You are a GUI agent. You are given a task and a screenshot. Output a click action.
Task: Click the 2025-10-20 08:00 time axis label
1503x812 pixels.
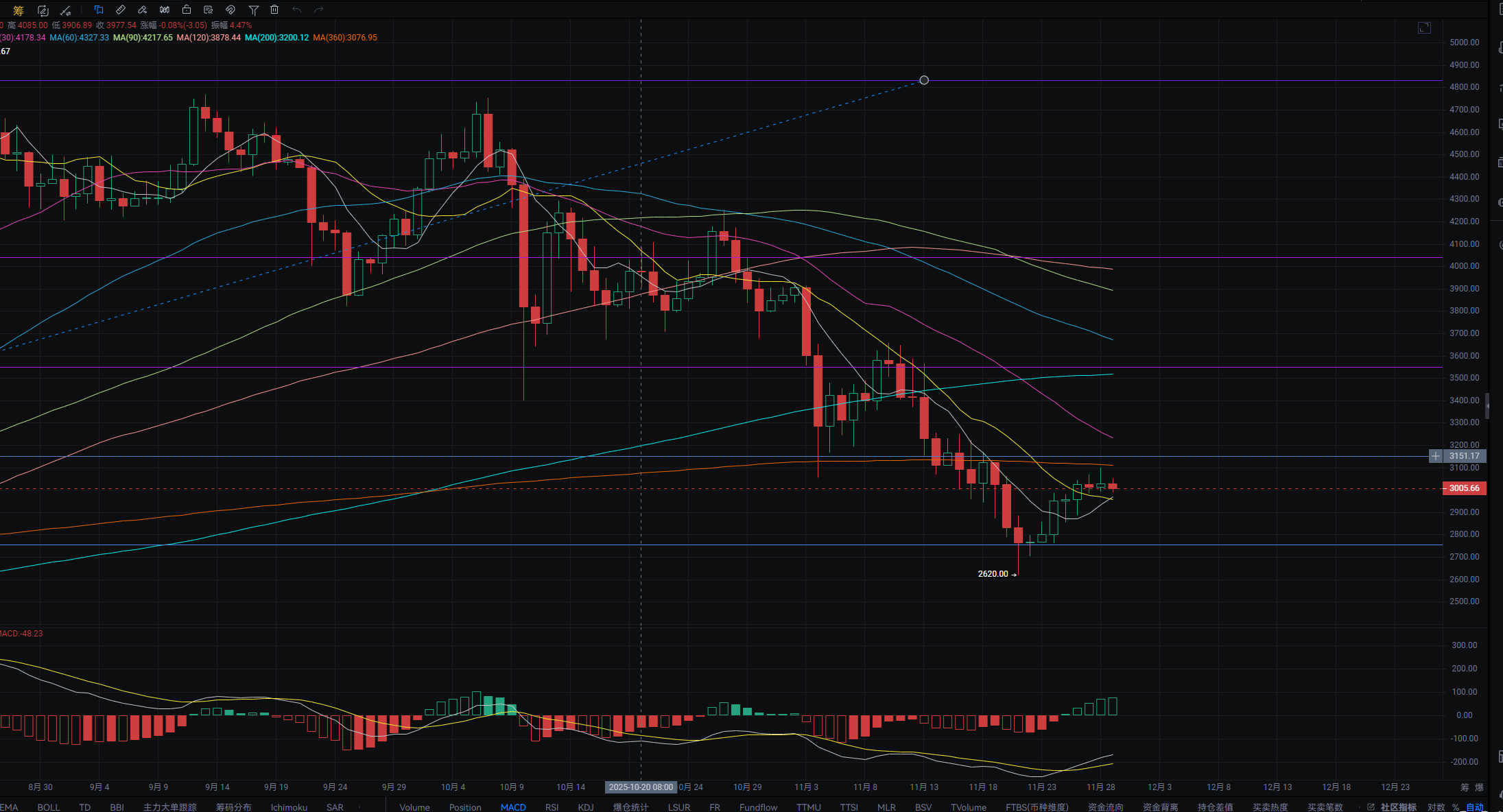pyautogui.click(x=641, y=787)
